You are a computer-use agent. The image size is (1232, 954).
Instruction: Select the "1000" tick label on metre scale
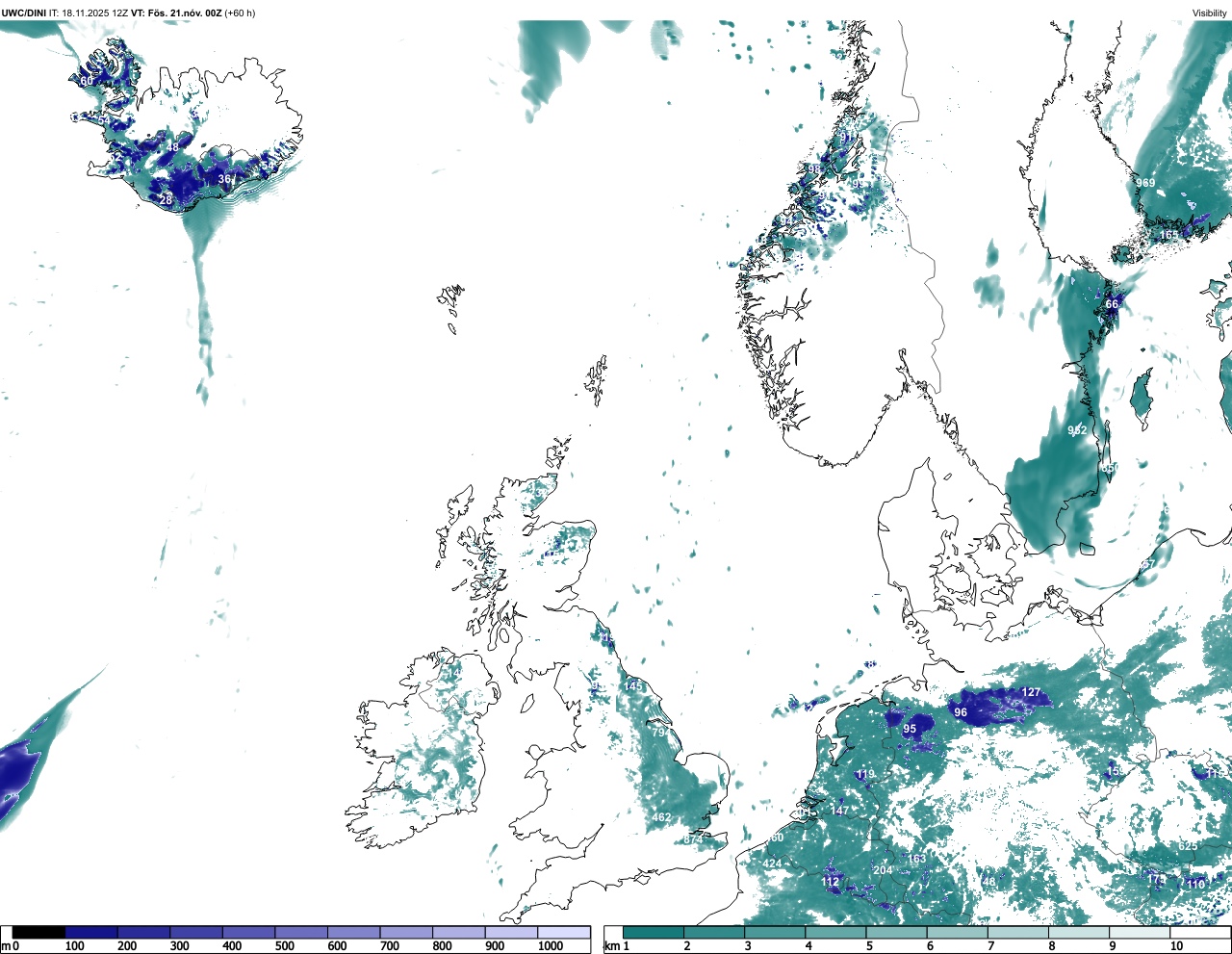[x=551, y=946]
